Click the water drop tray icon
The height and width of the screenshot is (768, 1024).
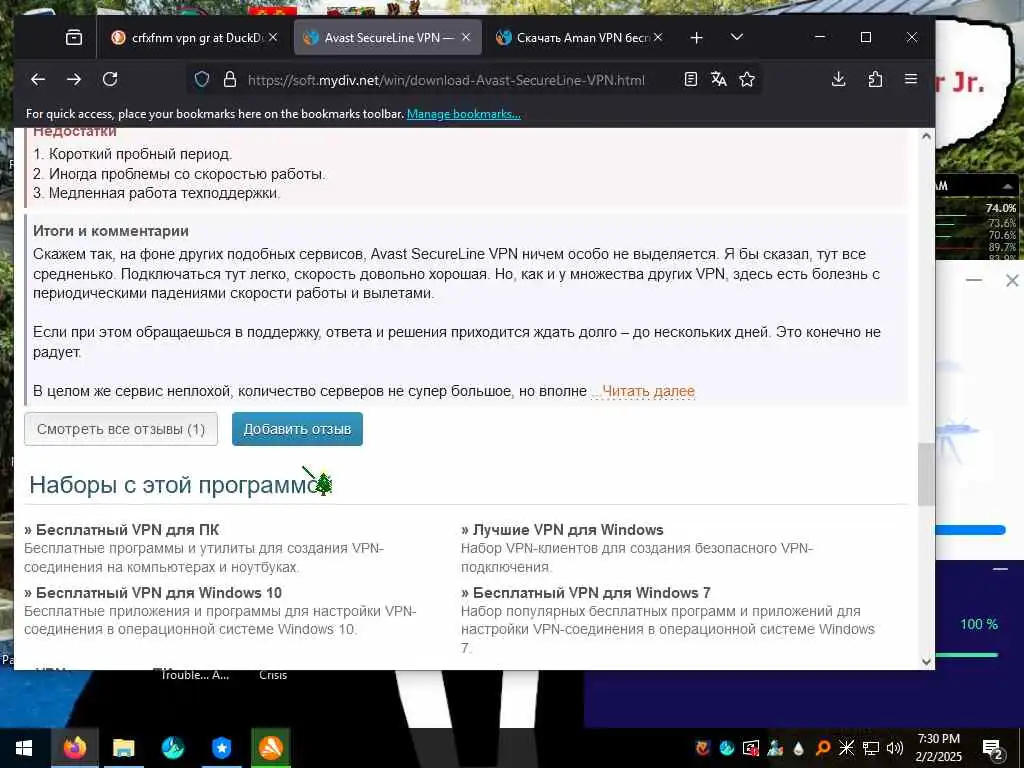pyautogui.click(x=798, y=748)
